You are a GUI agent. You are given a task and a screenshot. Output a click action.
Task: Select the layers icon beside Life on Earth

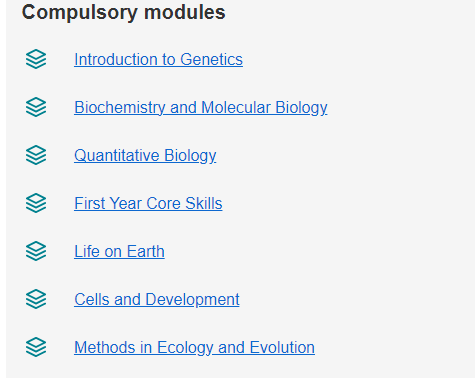pos(36,251)
